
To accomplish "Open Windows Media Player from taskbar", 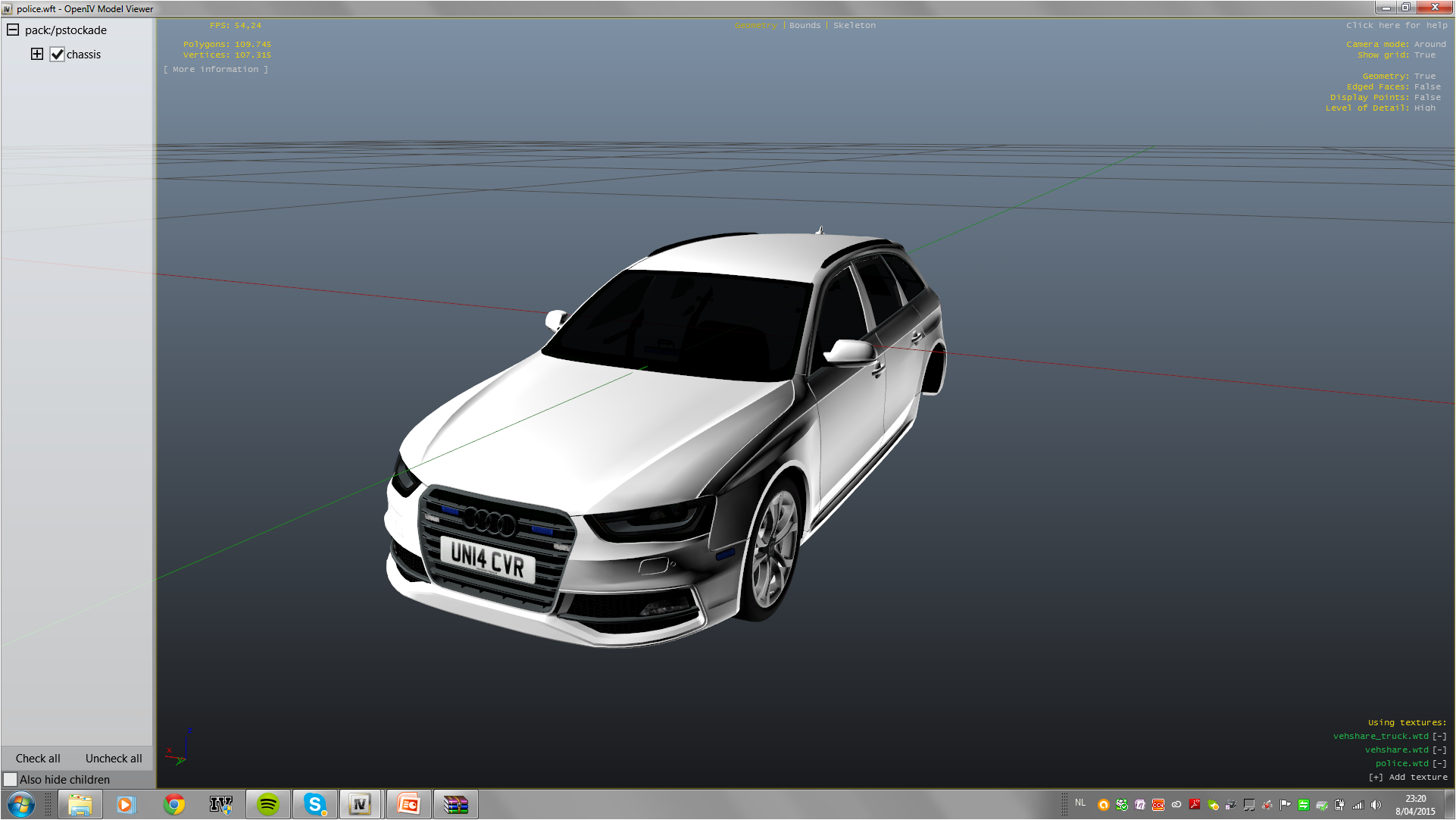I will coord(126,804).
